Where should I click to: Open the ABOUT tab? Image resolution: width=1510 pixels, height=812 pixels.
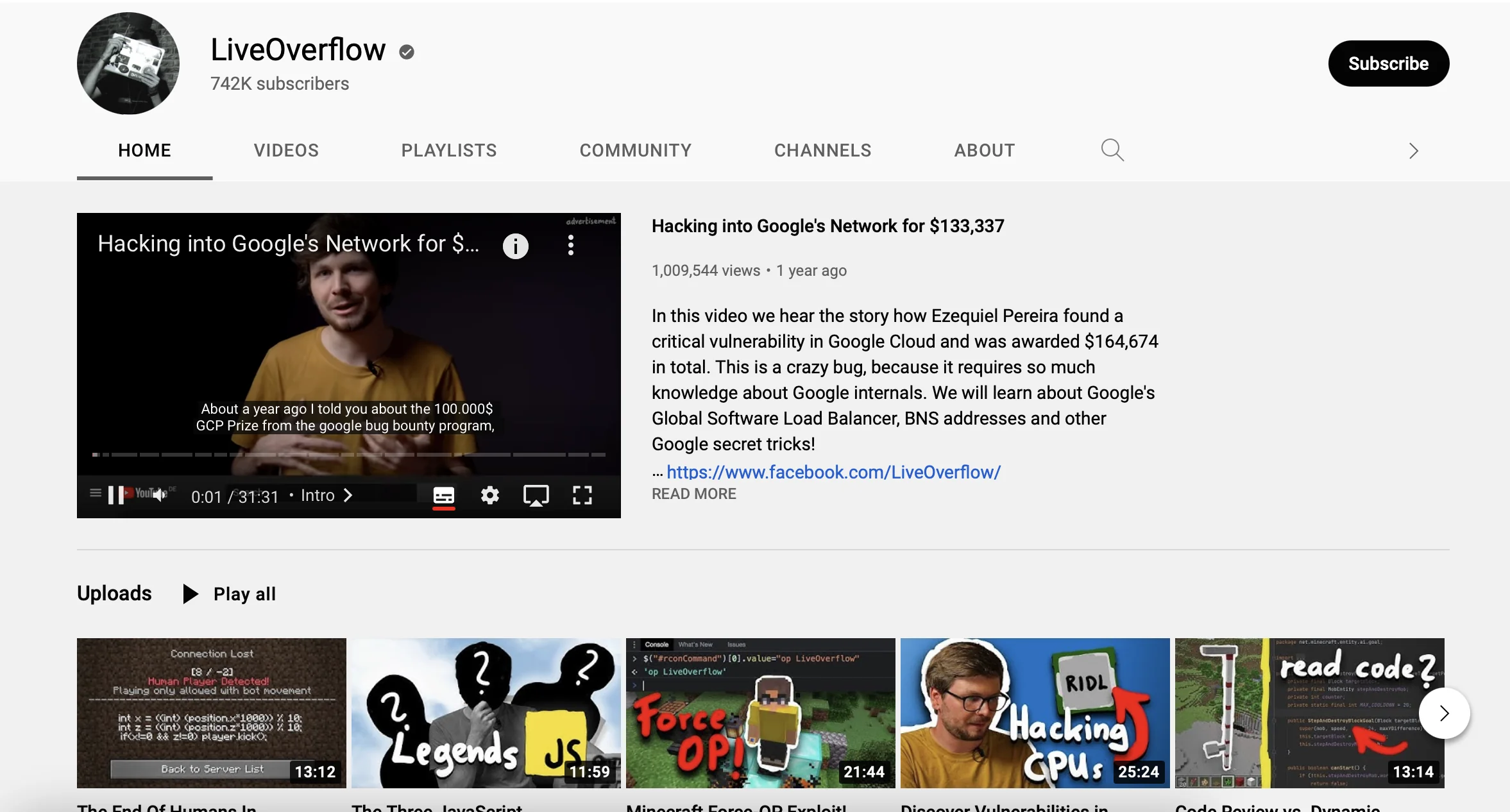coord(985,150)
